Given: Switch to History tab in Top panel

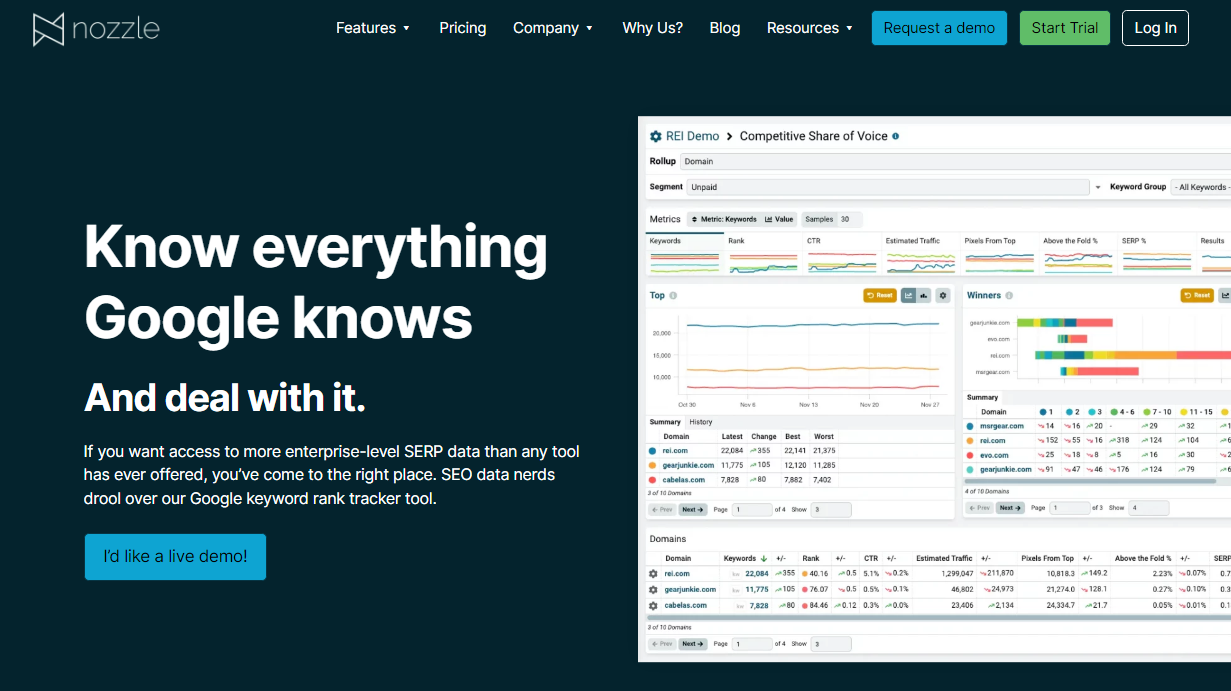Looking at the screenshot, I should [x=701, y=422].
